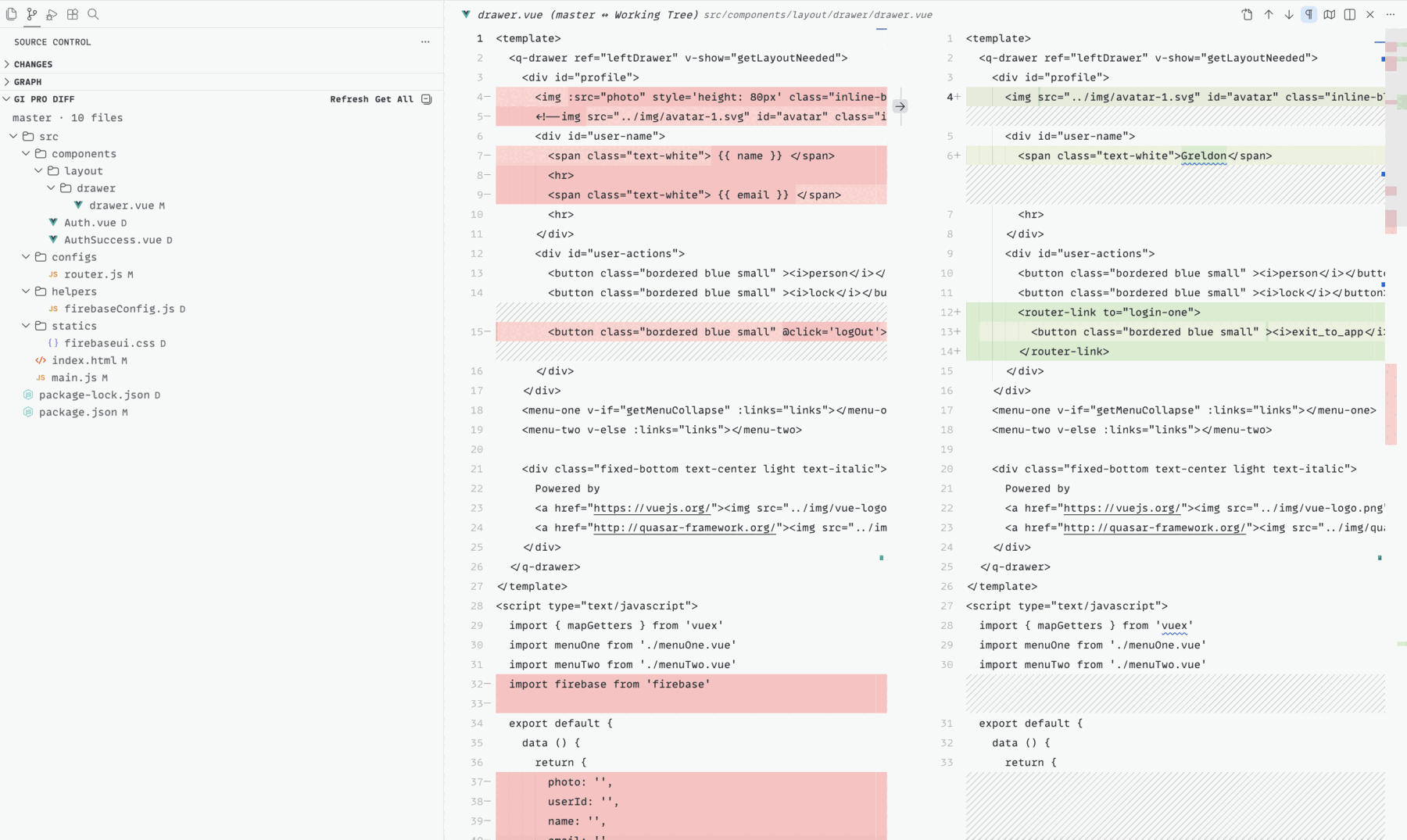The width and height of the screenshot is (1407, 840).
Task: Open the Extensions view
Action: click(x=73, y=14)
